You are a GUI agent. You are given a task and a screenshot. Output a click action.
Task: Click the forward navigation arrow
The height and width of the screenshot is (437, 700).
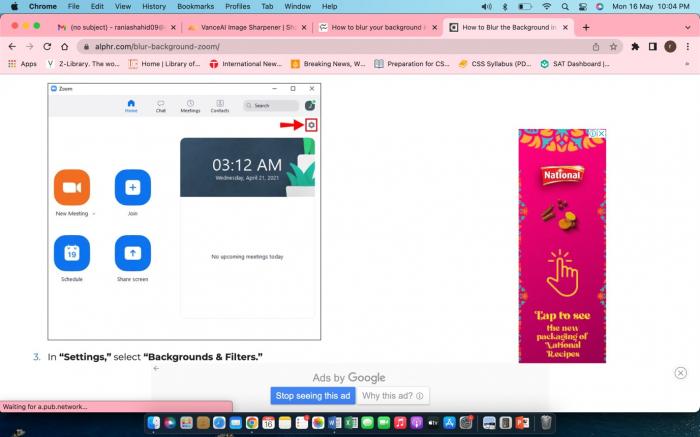[x=29, y=46]
